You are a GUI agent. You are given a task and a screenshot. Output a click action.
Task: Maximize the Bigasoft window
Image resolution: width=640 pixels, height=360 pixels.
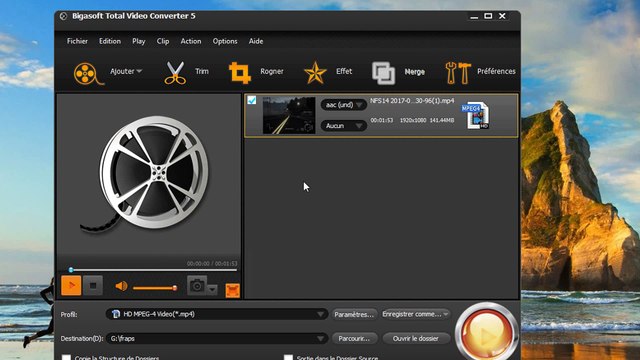click(x=488, y=16)
